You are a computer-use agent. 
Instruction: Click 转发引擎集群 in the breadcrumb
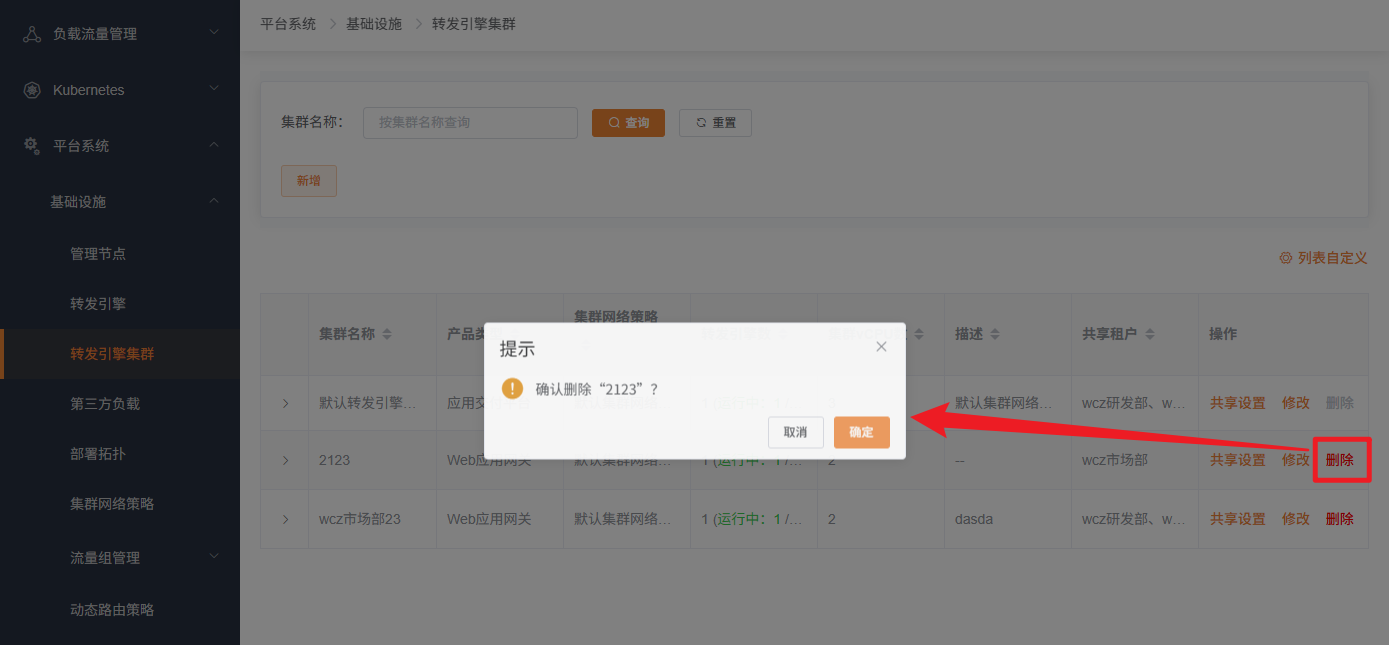[474, 24]
